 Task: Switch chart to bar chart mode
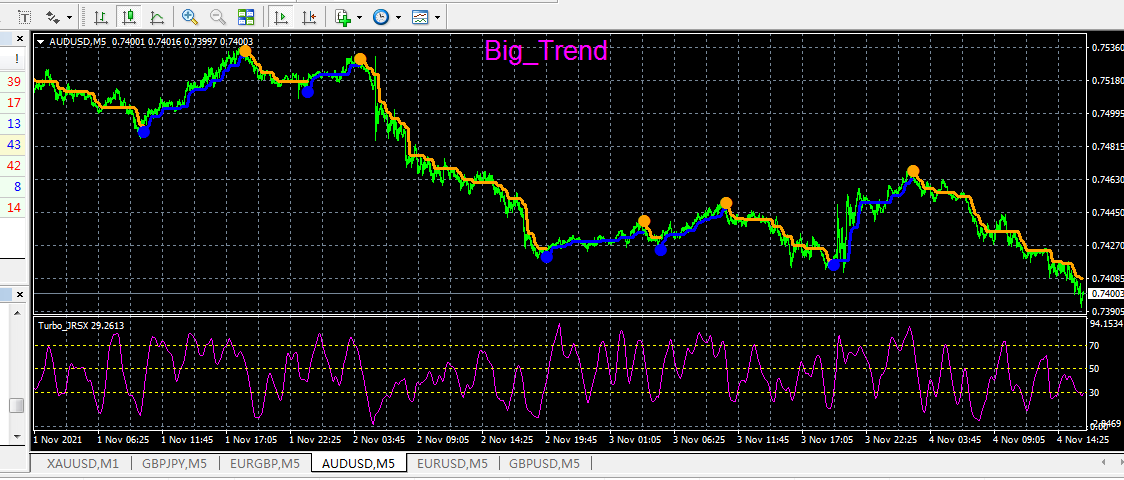(101, 16)
